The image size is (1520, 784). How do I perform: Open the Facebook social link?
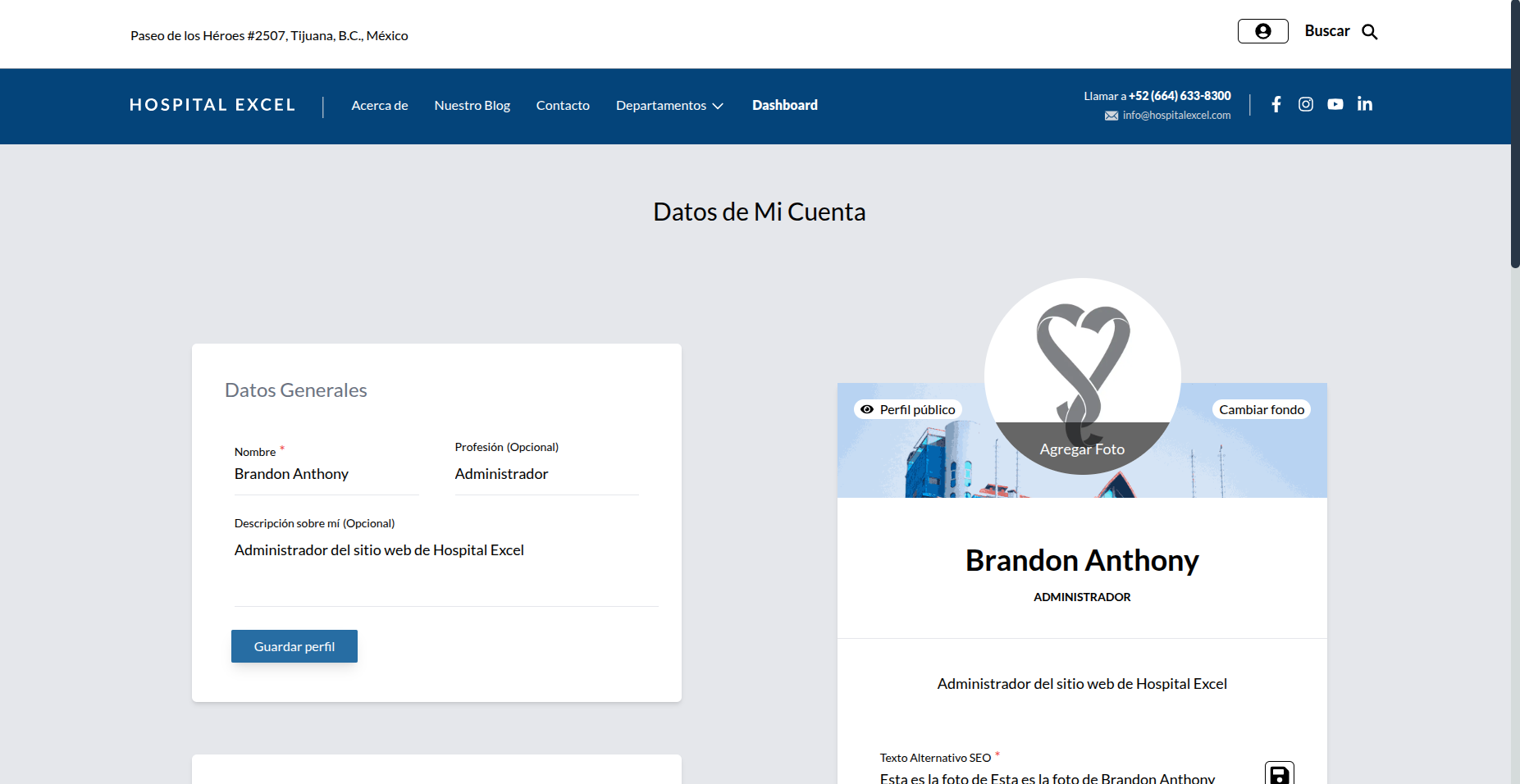point(1276,104)
